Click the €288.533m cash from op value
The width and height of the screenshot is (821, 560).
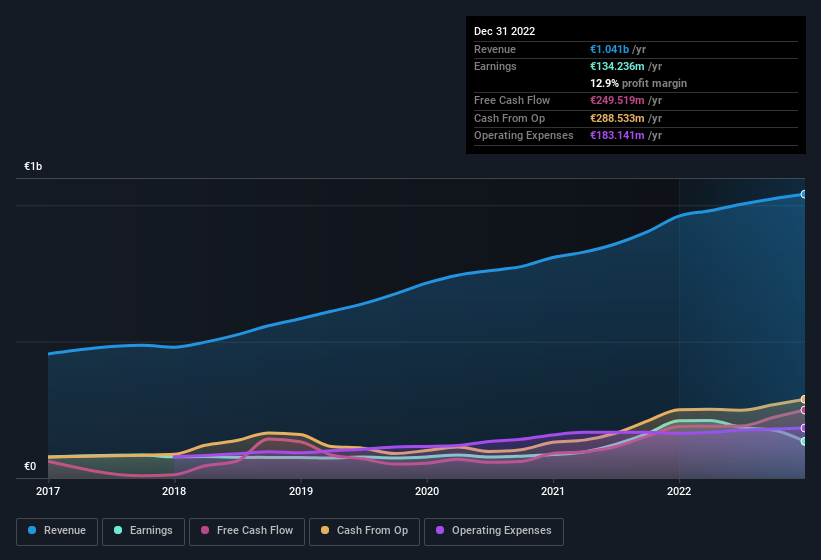coord(617,118)
